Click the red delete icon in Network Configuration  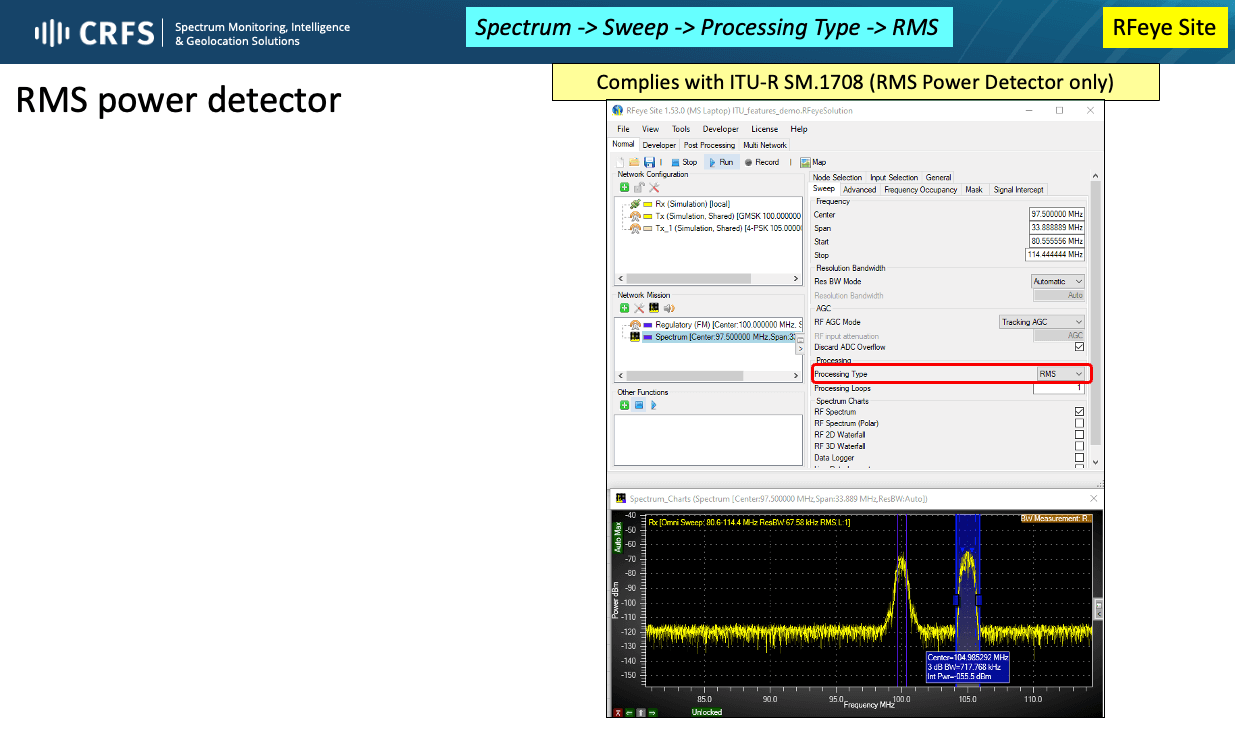click(x=652, y=186)
